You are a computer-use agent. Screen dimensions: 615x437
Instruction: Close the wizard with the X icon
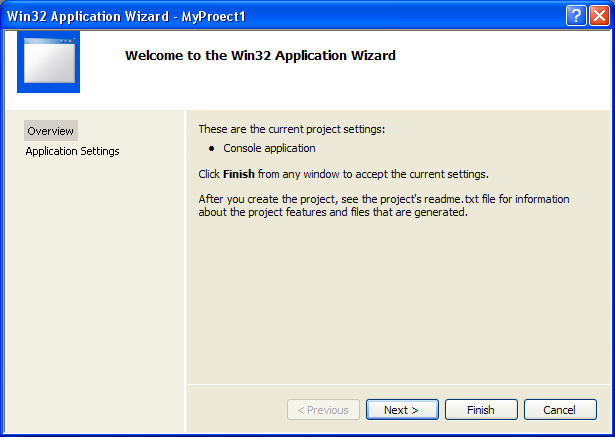[x=598, y=16]
